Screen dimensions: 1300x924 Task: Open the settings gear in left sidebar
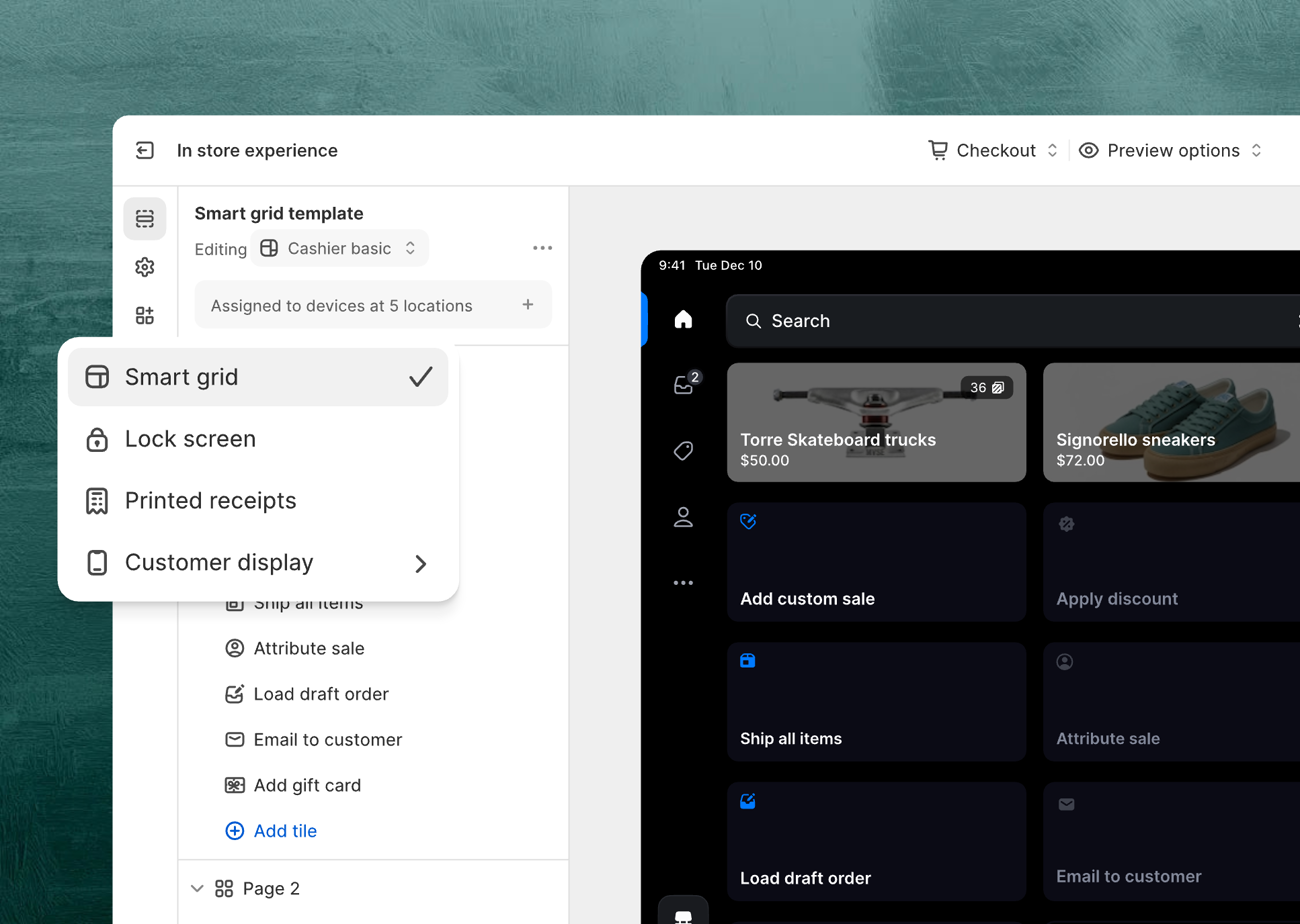[x=145, y=267]
